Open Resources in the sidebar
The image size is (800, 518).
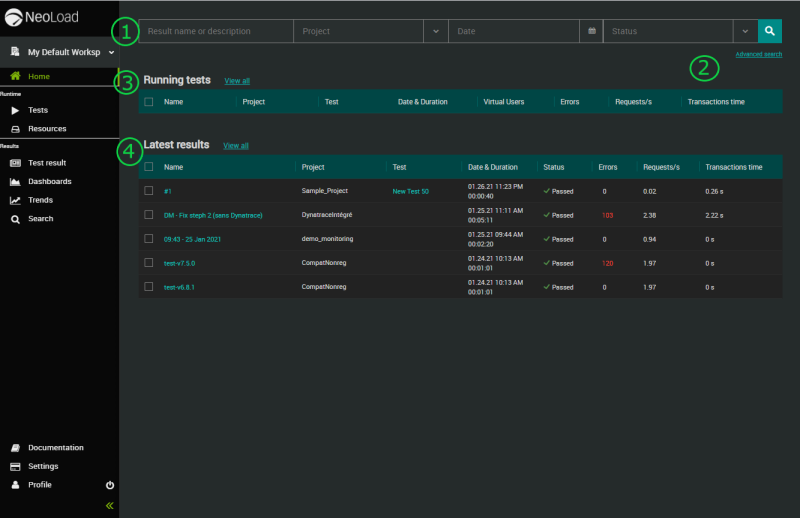tap(47, 129)
